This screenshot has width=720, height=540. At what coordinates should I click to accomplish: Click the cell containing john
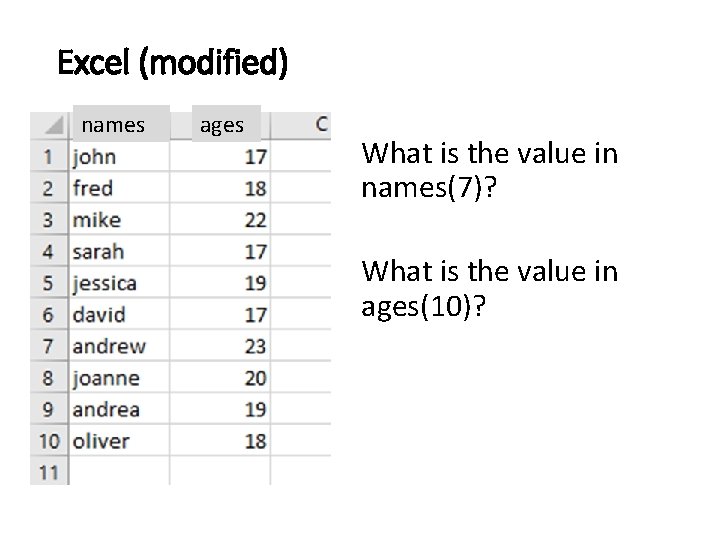pyautogui.click(x=119, y=157)
